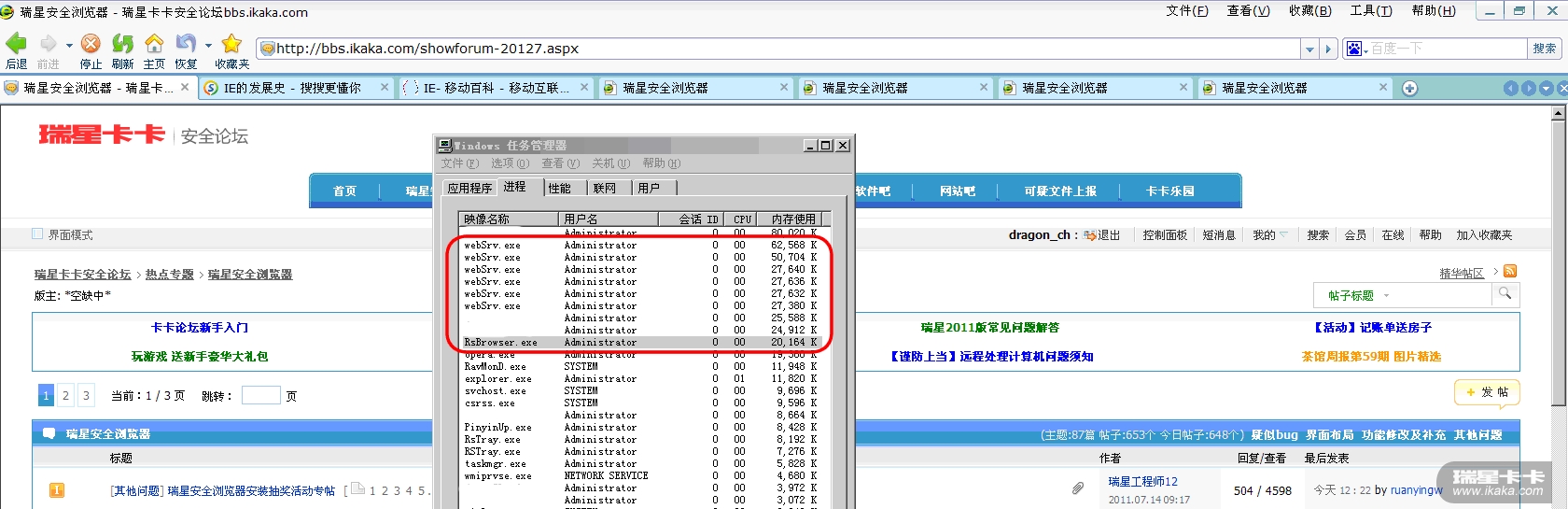Switch to IE- 移动百科 tab
The width and height of the screenshot is (1568, 509).
tap(495, 88)
